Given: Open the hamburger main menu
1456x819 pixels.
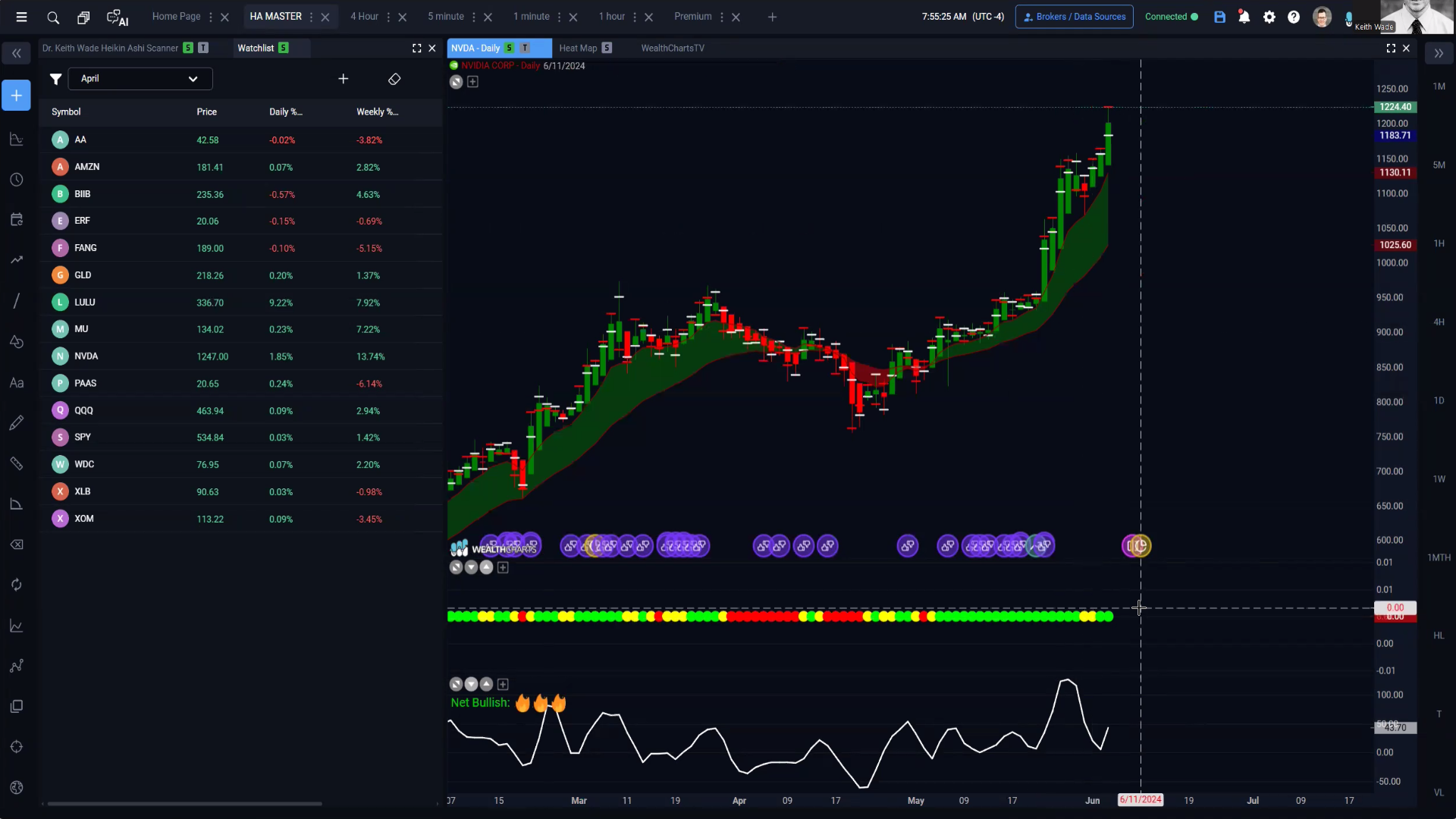Looking at the screenshot, I should coord(21,17).
